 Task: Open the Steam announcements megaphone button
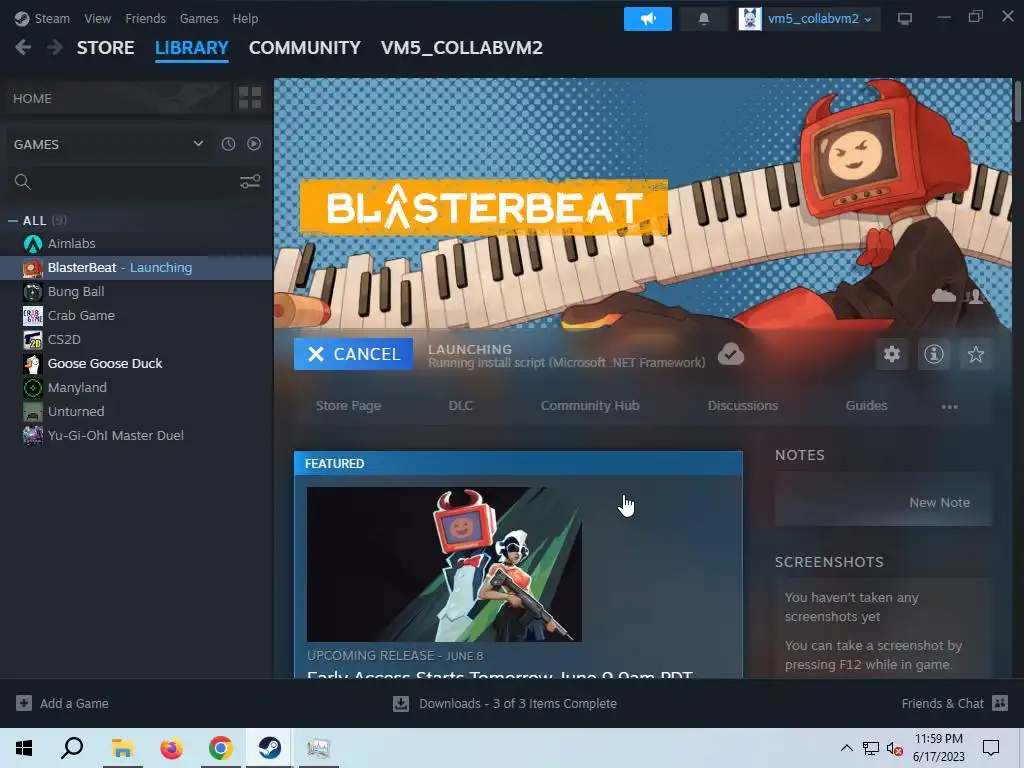click(647, 19)
